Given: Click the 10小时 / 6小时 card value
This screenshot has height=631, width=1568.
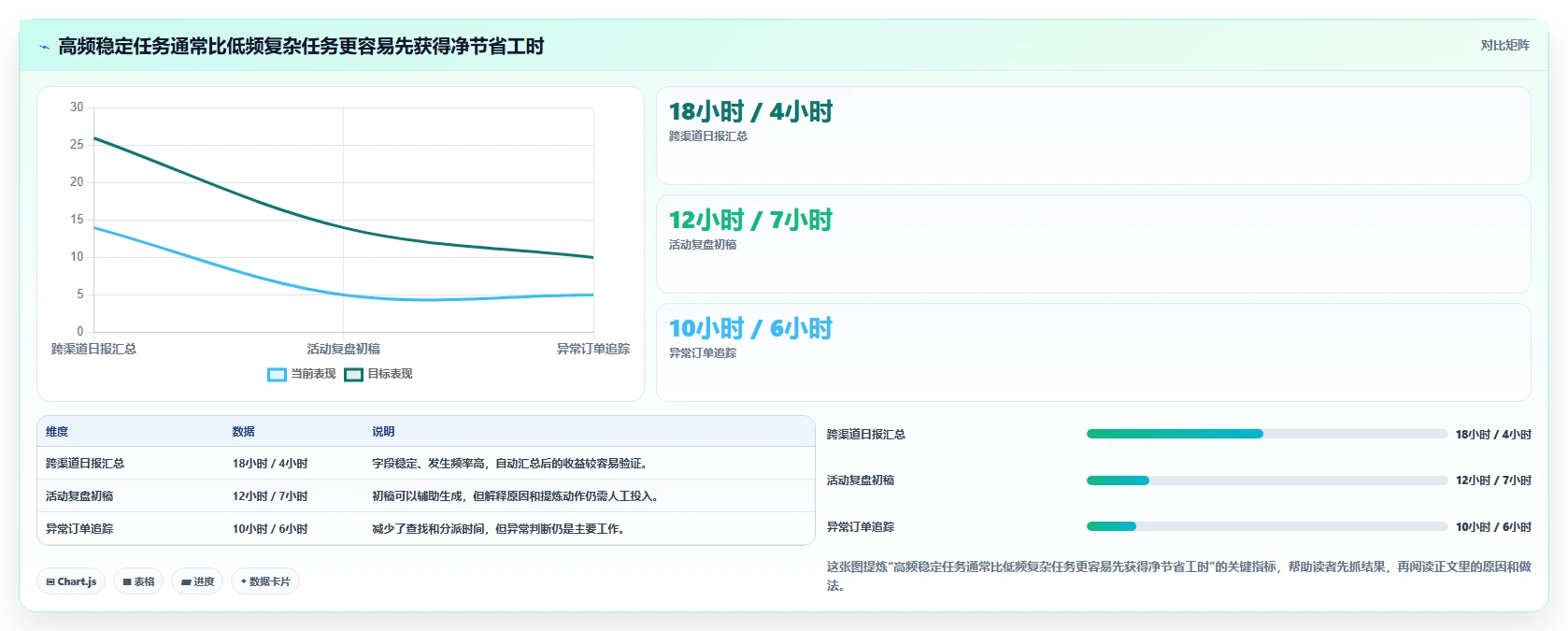Looking at the screenshot, I should point(750,329).
